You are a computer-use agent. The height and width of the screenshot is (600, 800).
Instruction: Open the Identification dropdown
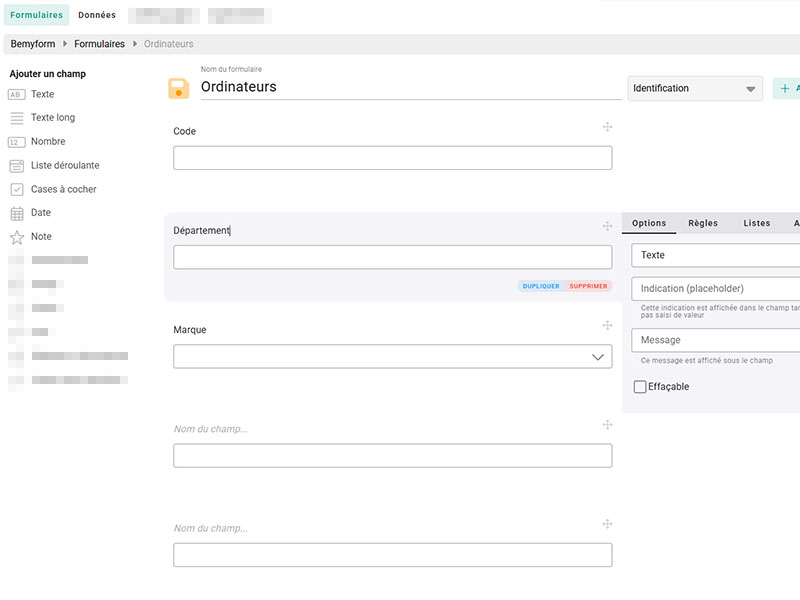coord(695,89)
